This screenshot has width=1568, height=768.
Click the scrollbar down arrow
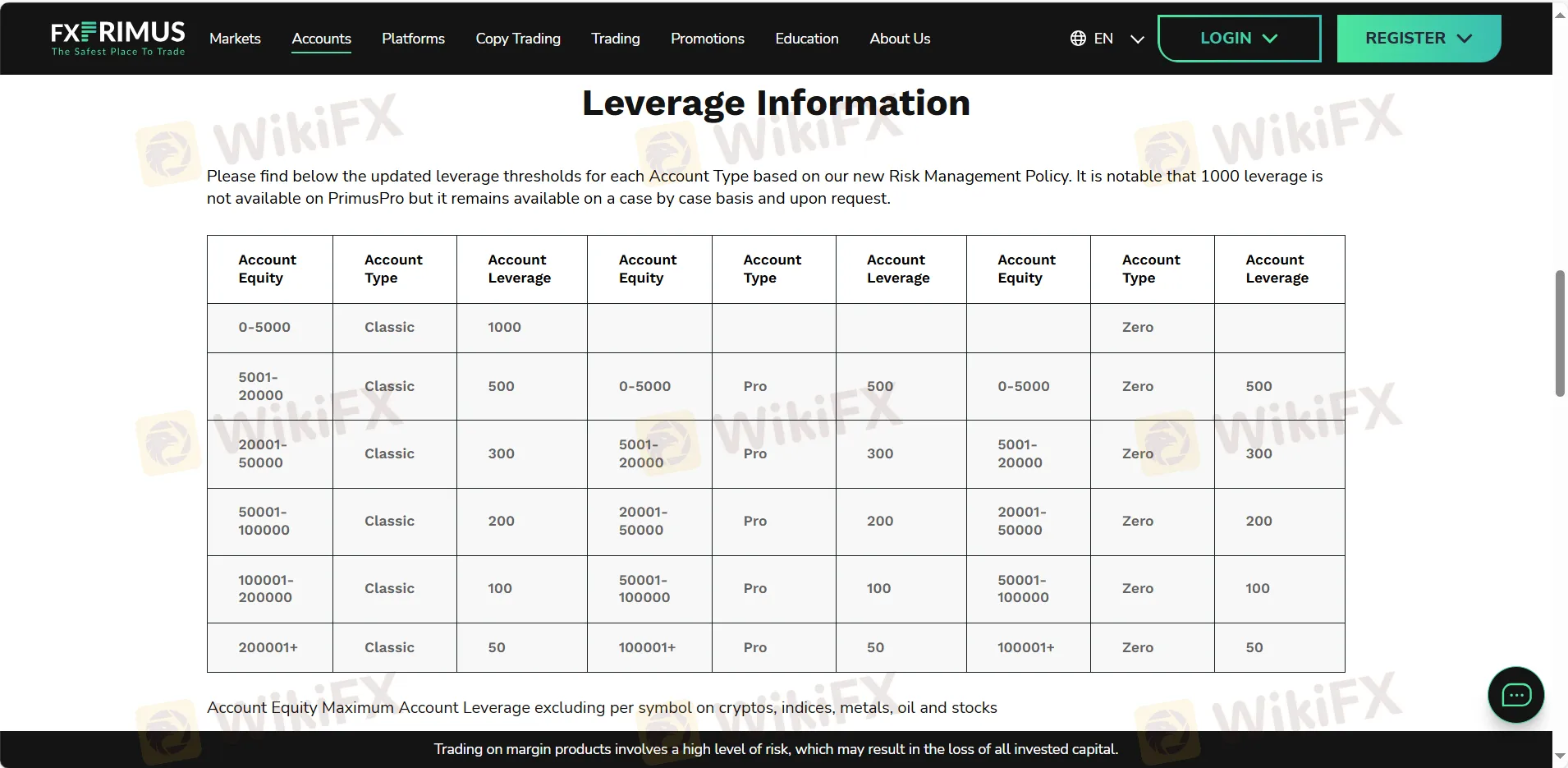tap(1560, 756)
